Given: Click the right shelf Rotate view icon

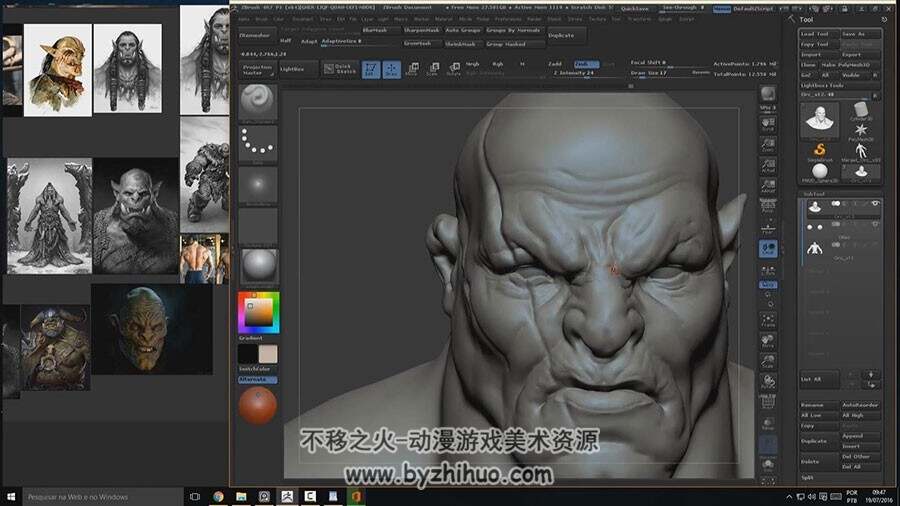Looking at the screenshot, I should 768,381.
